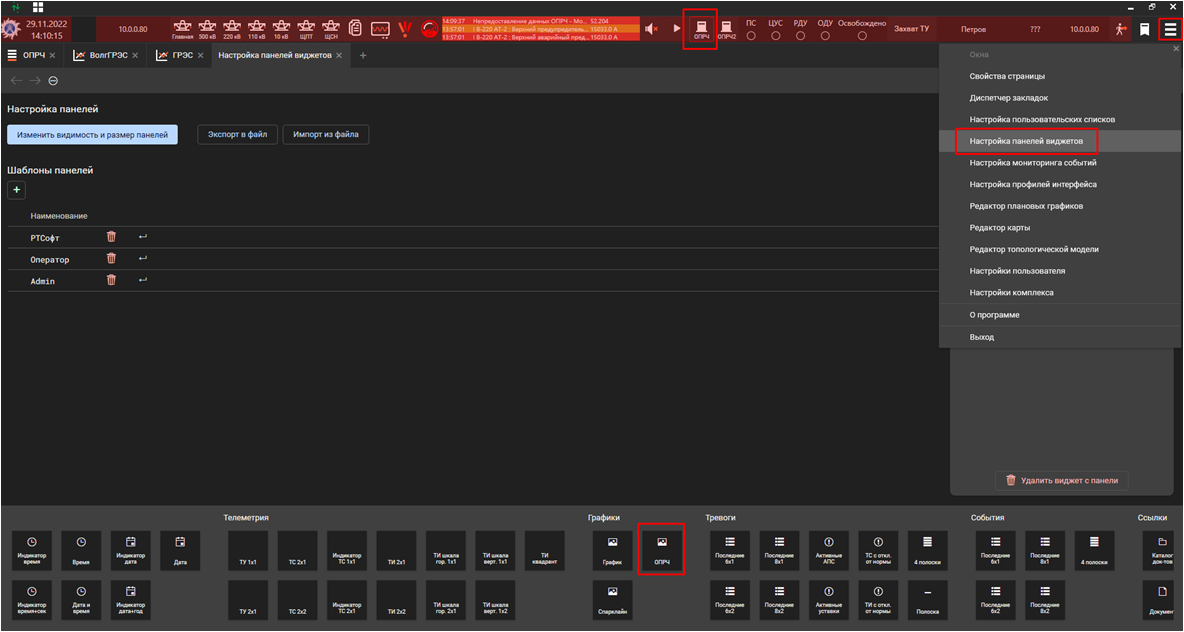Viewport: 1184px width, 632px height.
Task: Apply the Admin template using arrow icon
Action: coord(142,281)
